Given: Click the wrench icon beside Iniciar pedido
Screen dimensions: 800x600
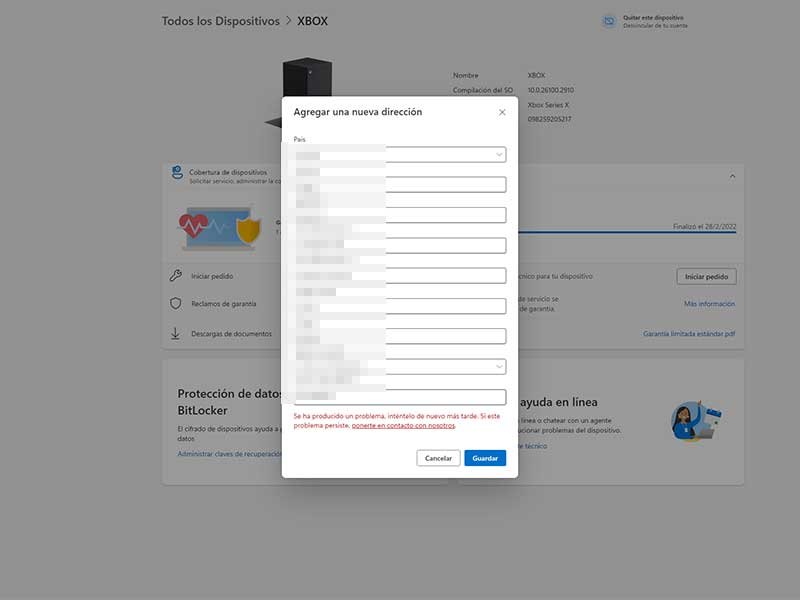Looking at the screenshot, I should [176, 276].
